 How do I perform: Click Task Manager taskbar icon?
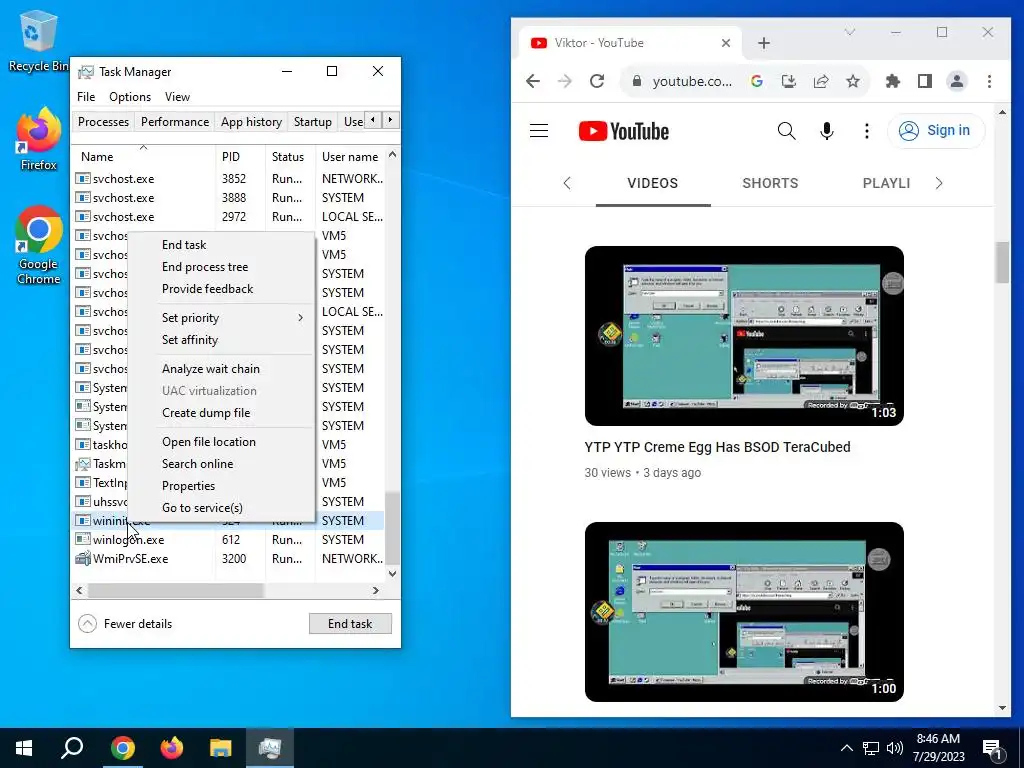coord(270,748)
